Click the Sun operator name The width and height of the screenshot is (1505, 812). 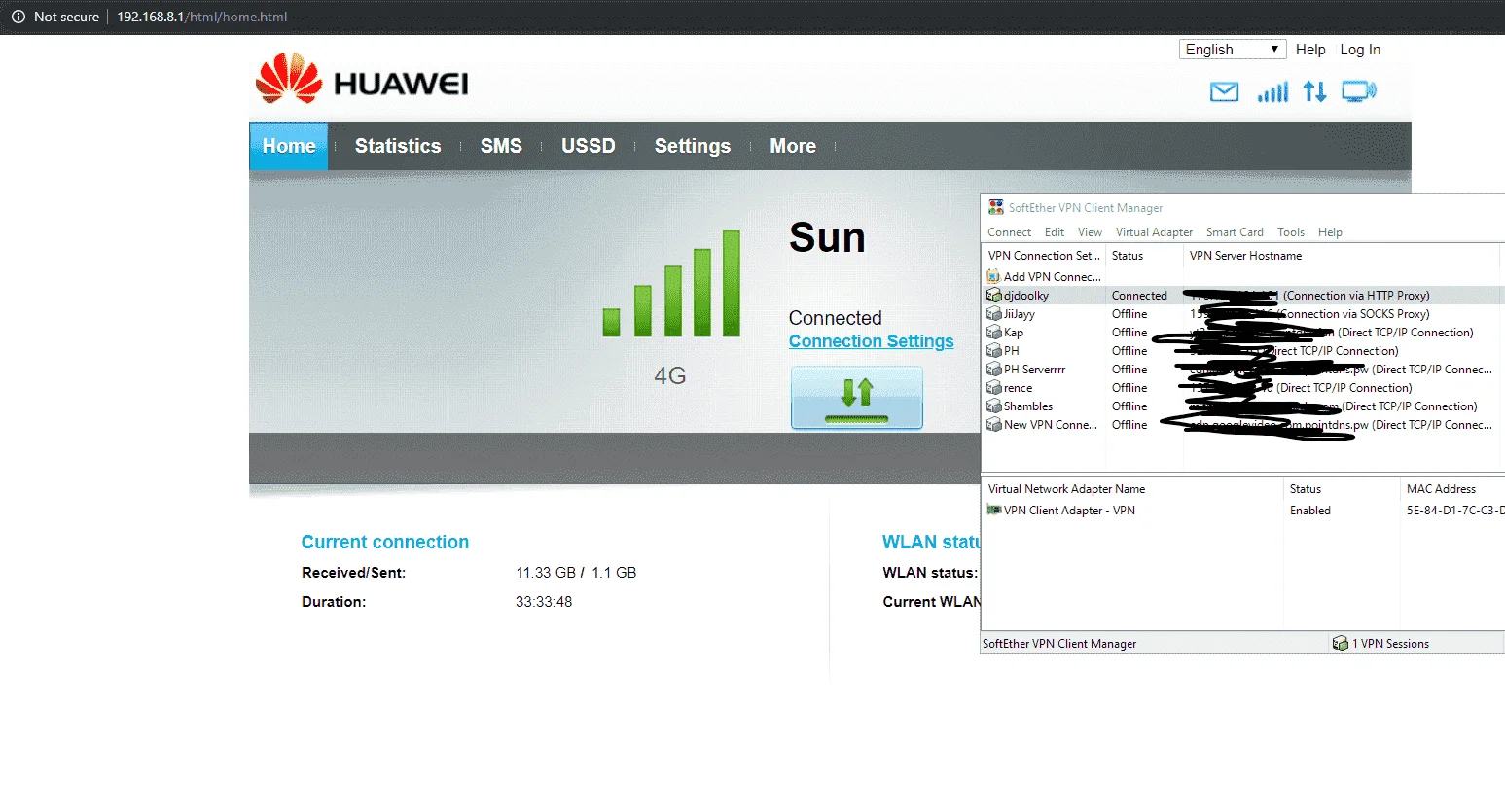[x=827, y=237]
